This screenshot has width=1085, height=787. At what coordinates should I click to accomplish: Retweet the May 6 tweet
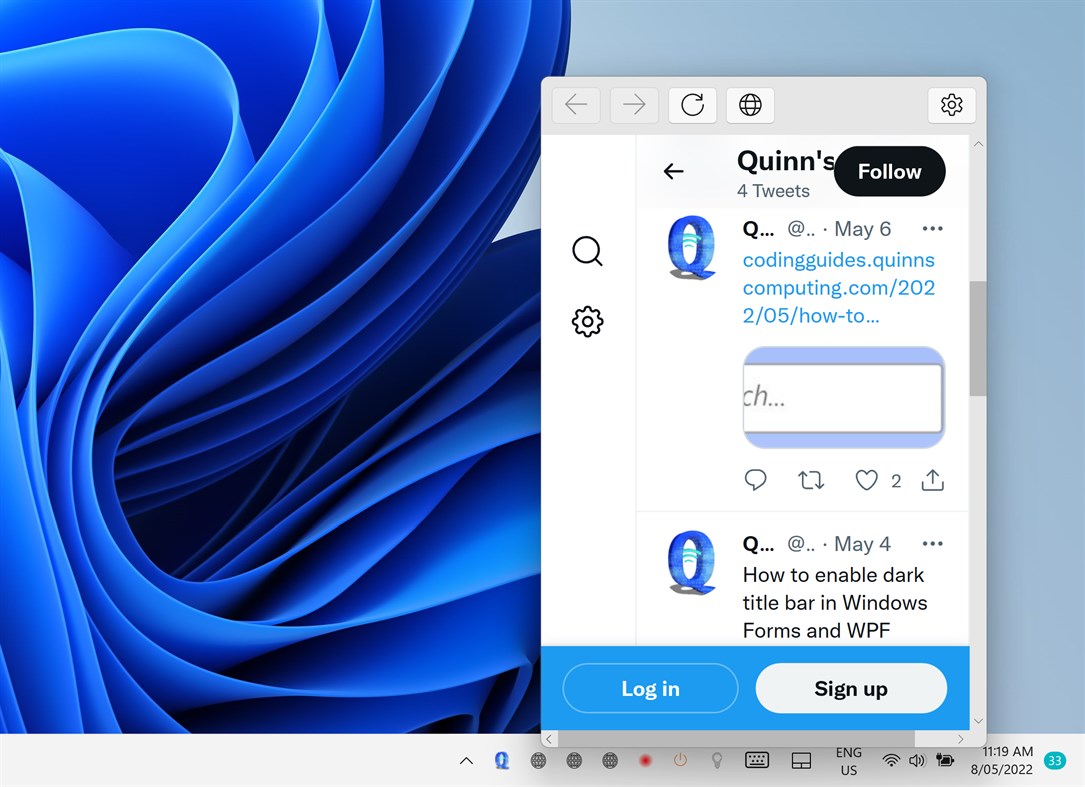point(811,480)
